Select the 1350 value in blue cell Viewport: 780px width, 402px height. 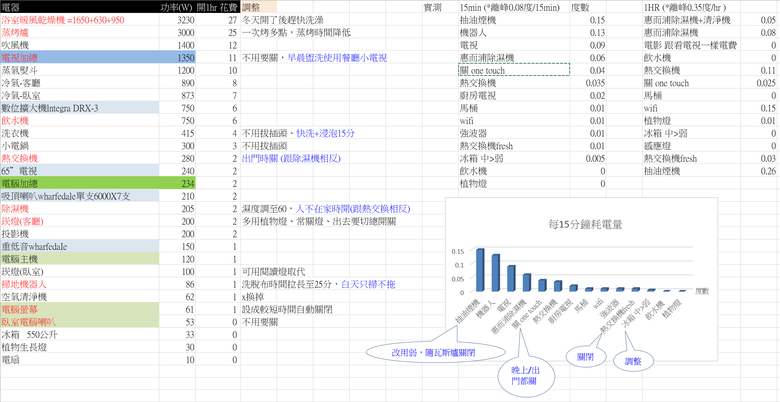point(186,58)
